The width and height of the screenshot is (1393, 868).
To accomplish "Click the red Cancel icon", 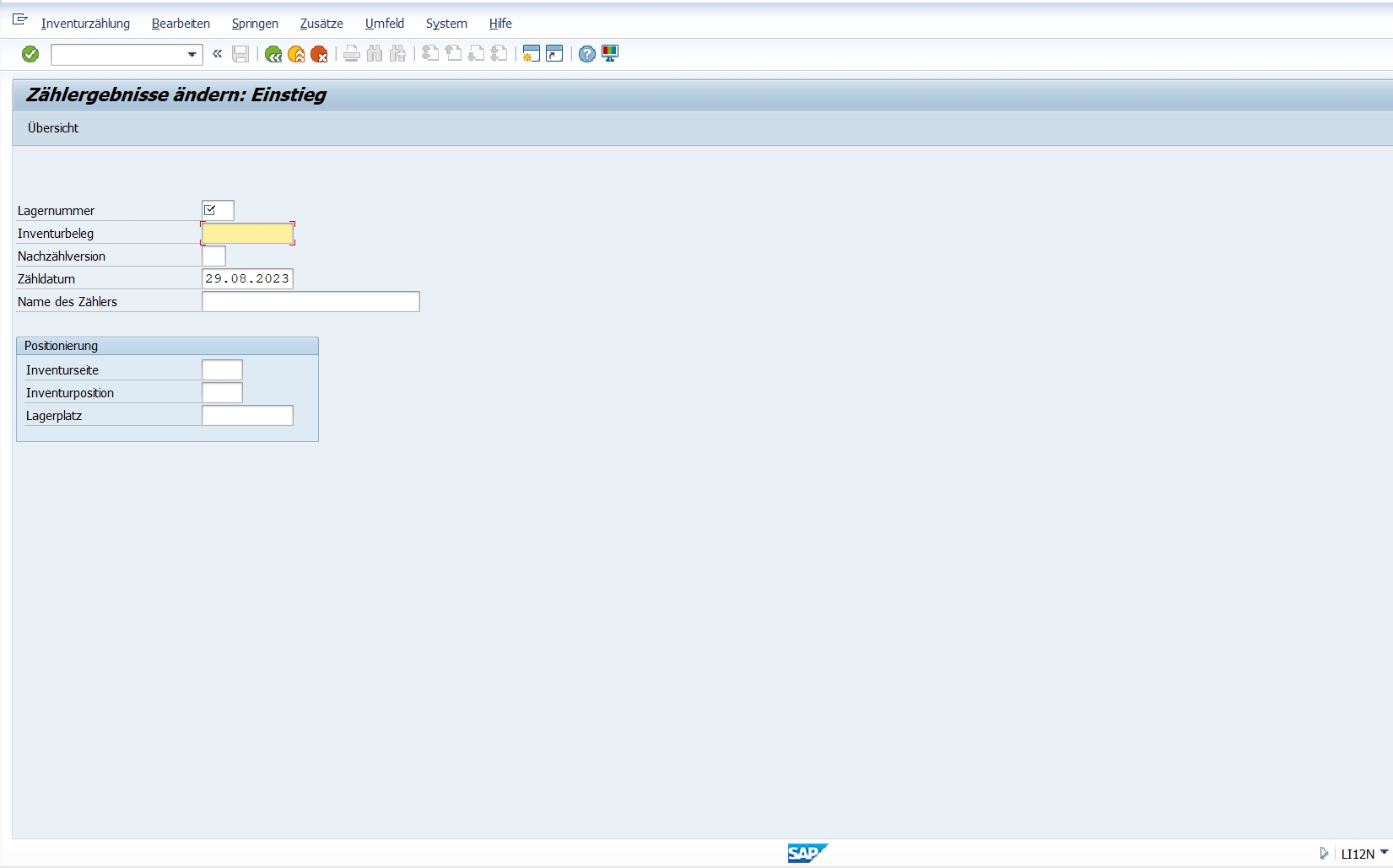I will (319, 54).
